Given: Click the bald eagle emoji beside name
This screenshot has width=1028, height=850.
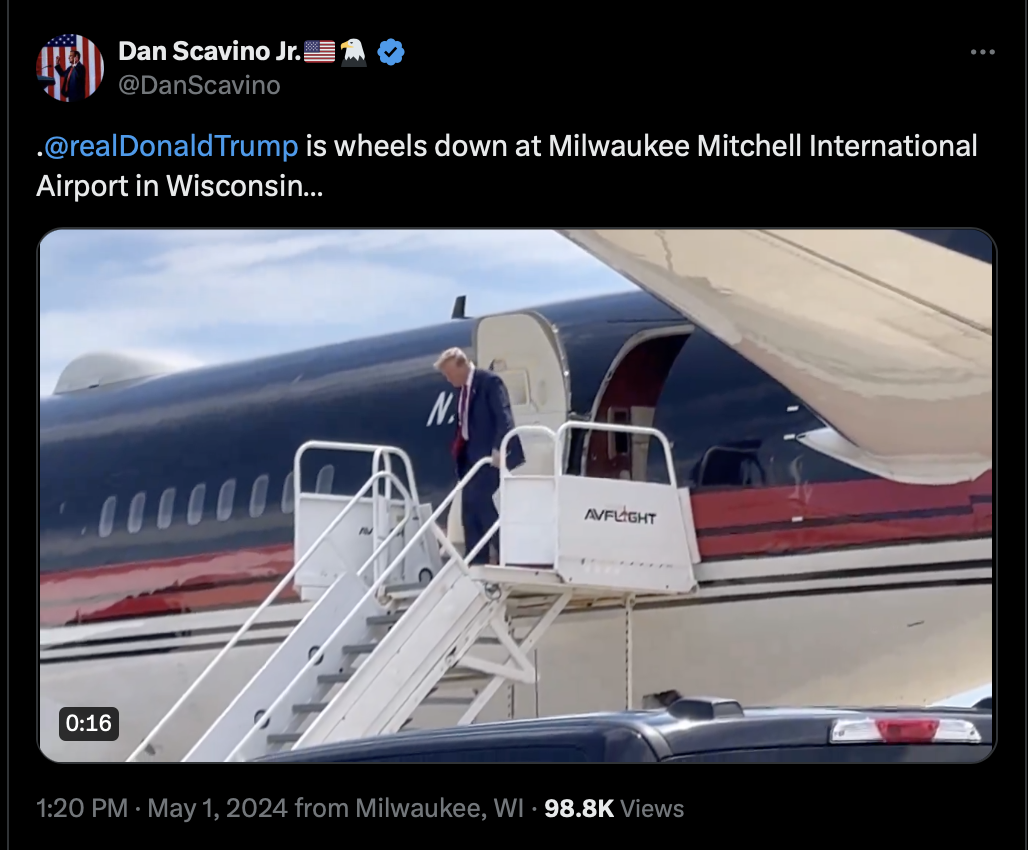Looking at the screenshot, I should click(x=354, y=51).
